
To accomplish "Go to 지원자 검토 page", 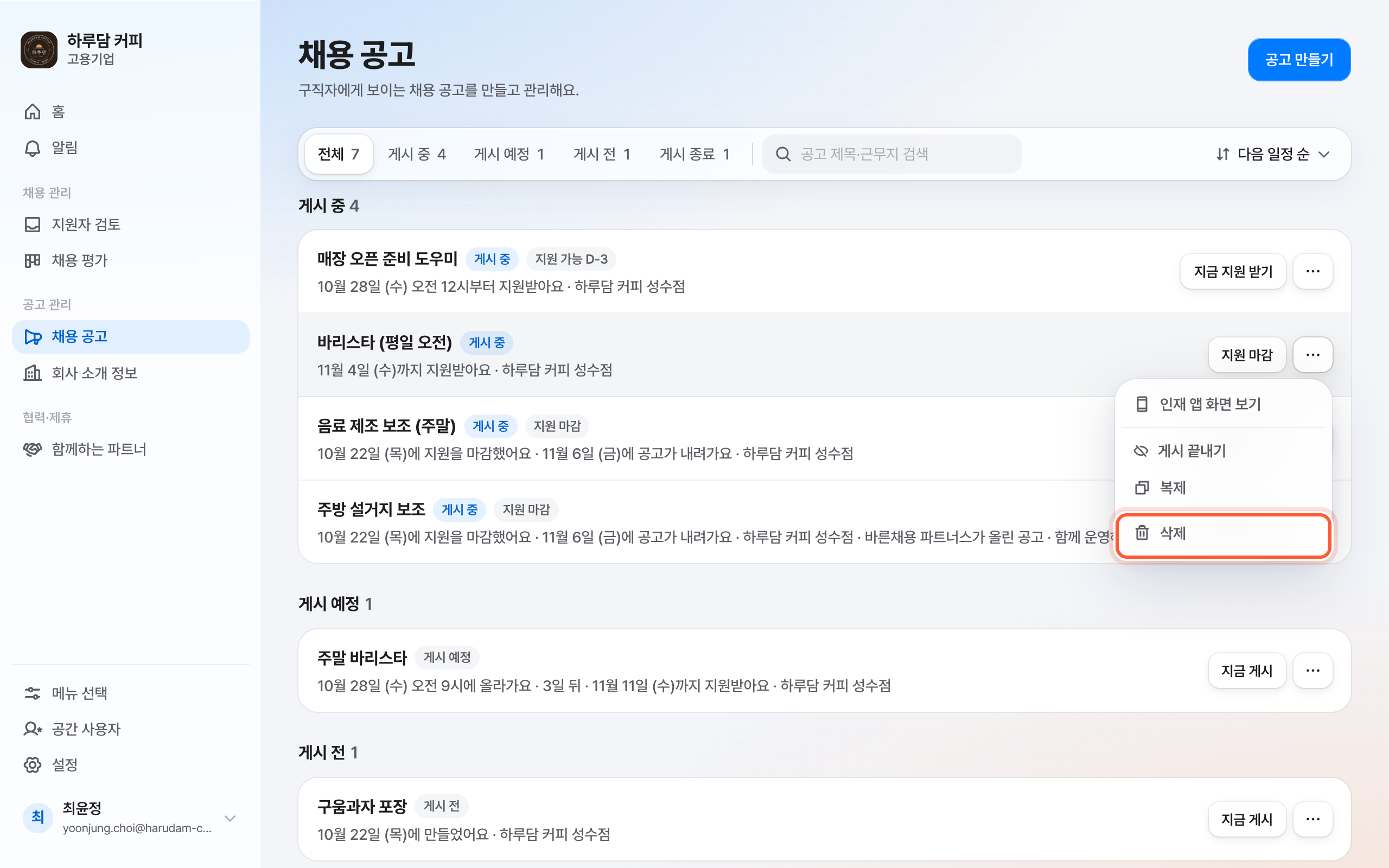I will (130, 225).
